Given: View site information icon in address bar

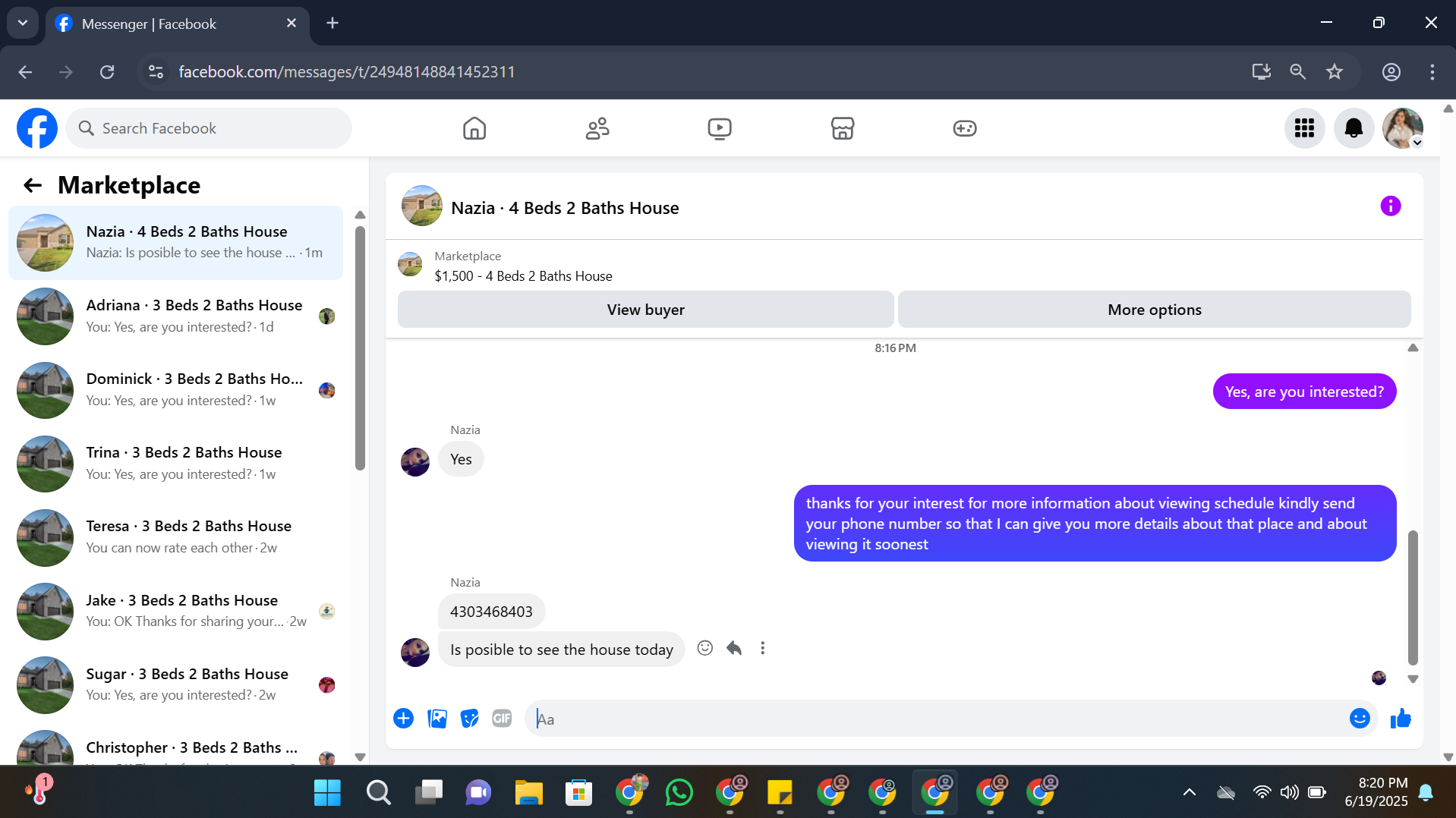Looking at the screenshot, I should coord(156,72).
